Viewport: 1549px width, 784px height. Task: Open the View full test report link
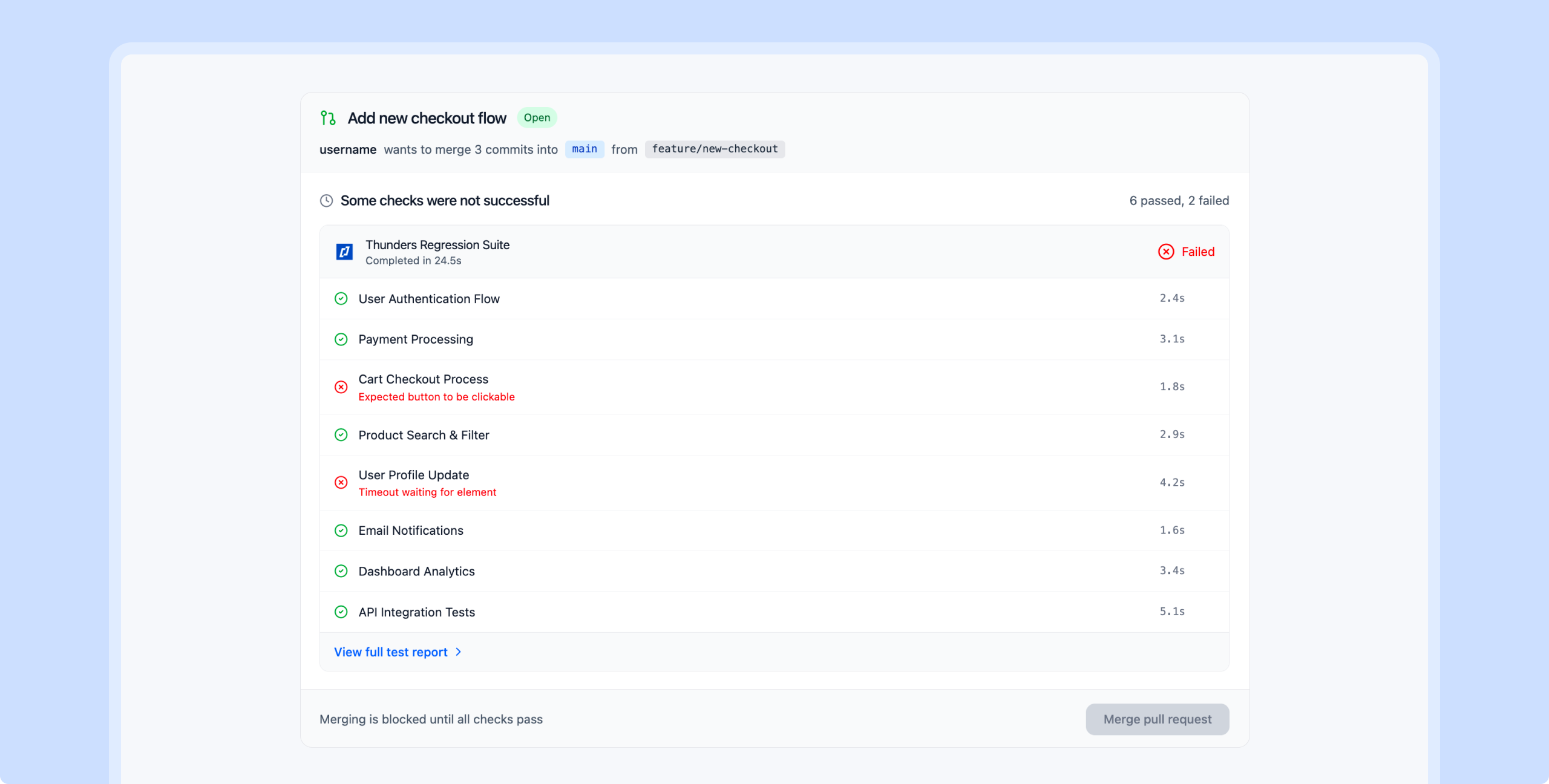391,652
